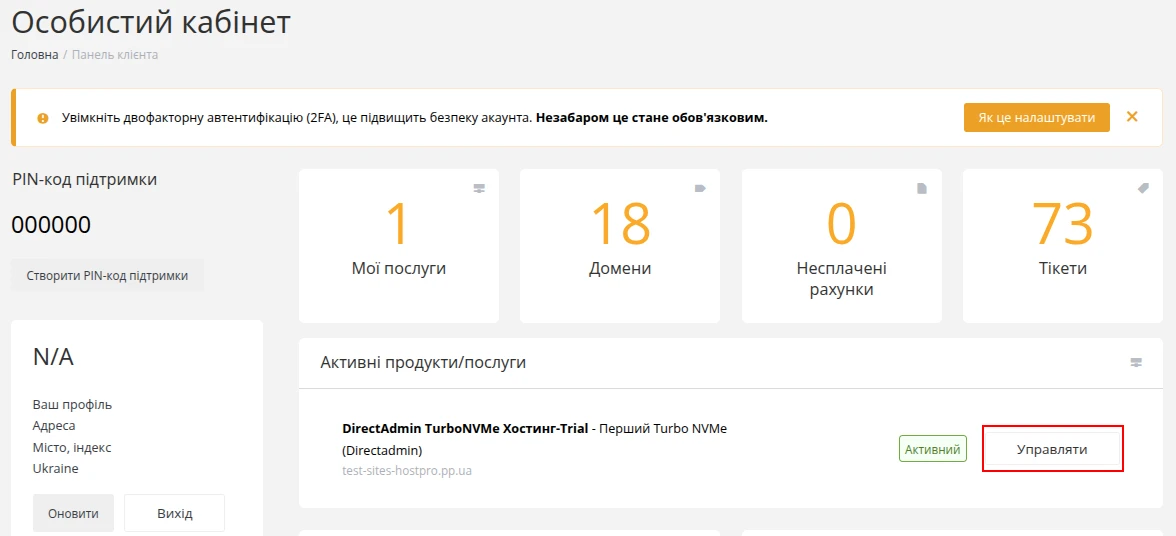The image size is (1176, 536).
Task: Click 'Створити PIN-код підтримки' button
Action: pyautogui.click(x=107, y=275)
